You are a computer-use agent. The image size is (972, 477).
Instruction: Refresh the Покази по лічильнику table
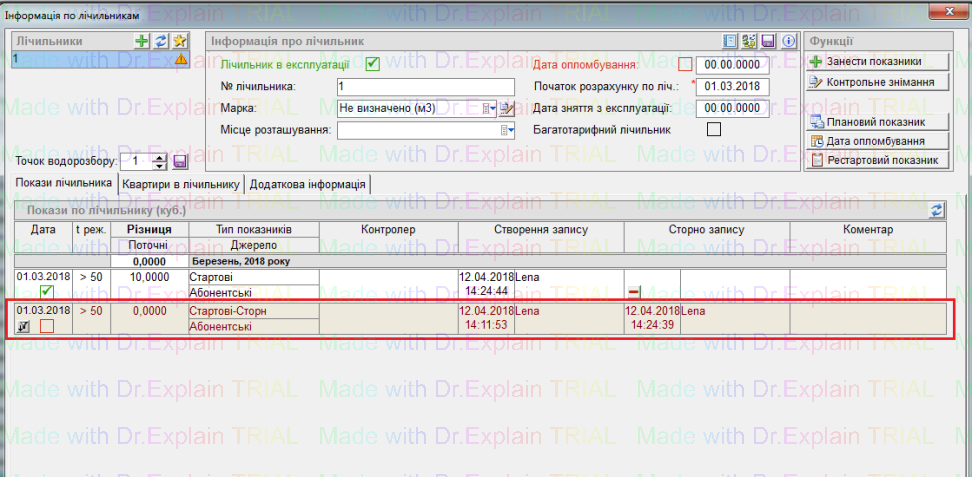[936, 211]
